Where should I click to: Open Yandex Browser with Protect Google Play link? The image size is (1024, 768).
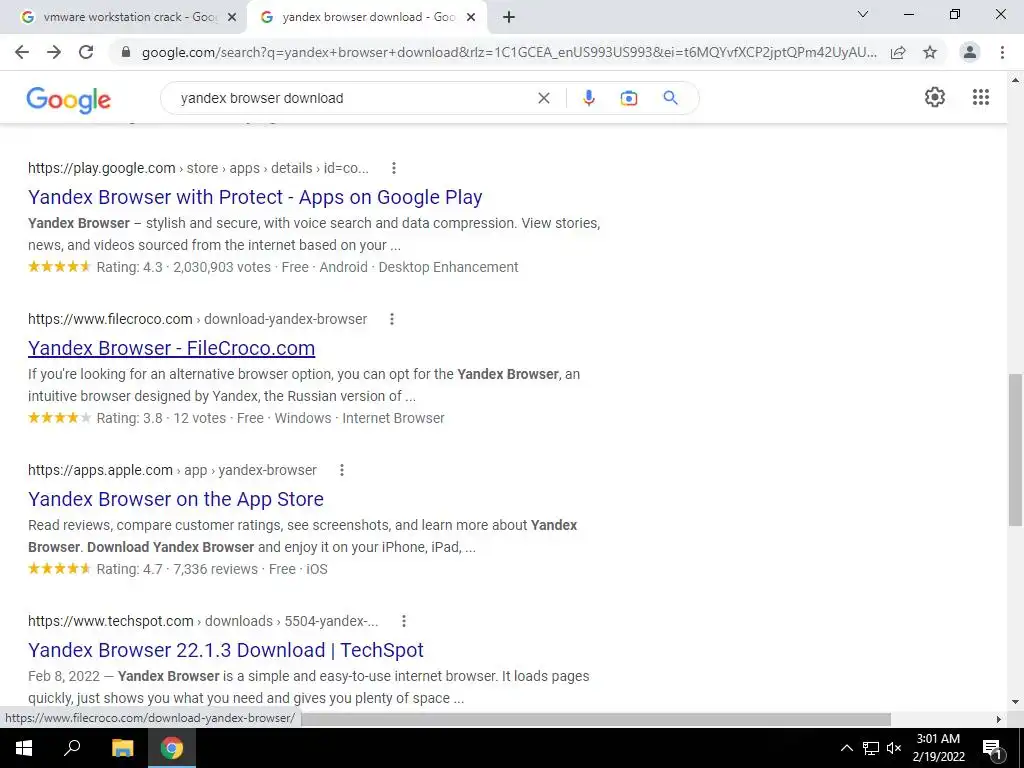(x=255, y=197)
